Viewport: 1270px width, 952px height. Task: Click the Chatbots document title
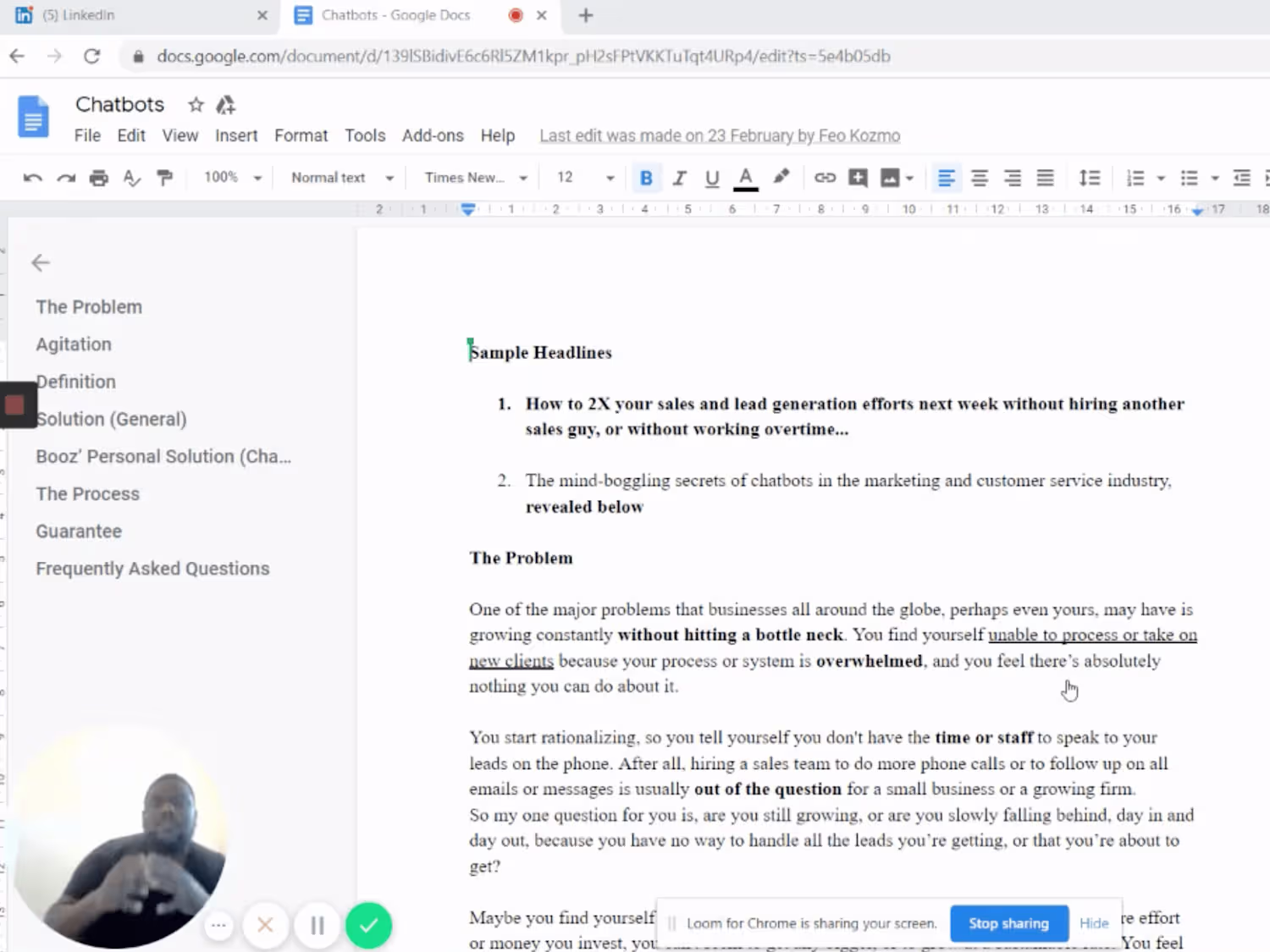tap(119, 104)
